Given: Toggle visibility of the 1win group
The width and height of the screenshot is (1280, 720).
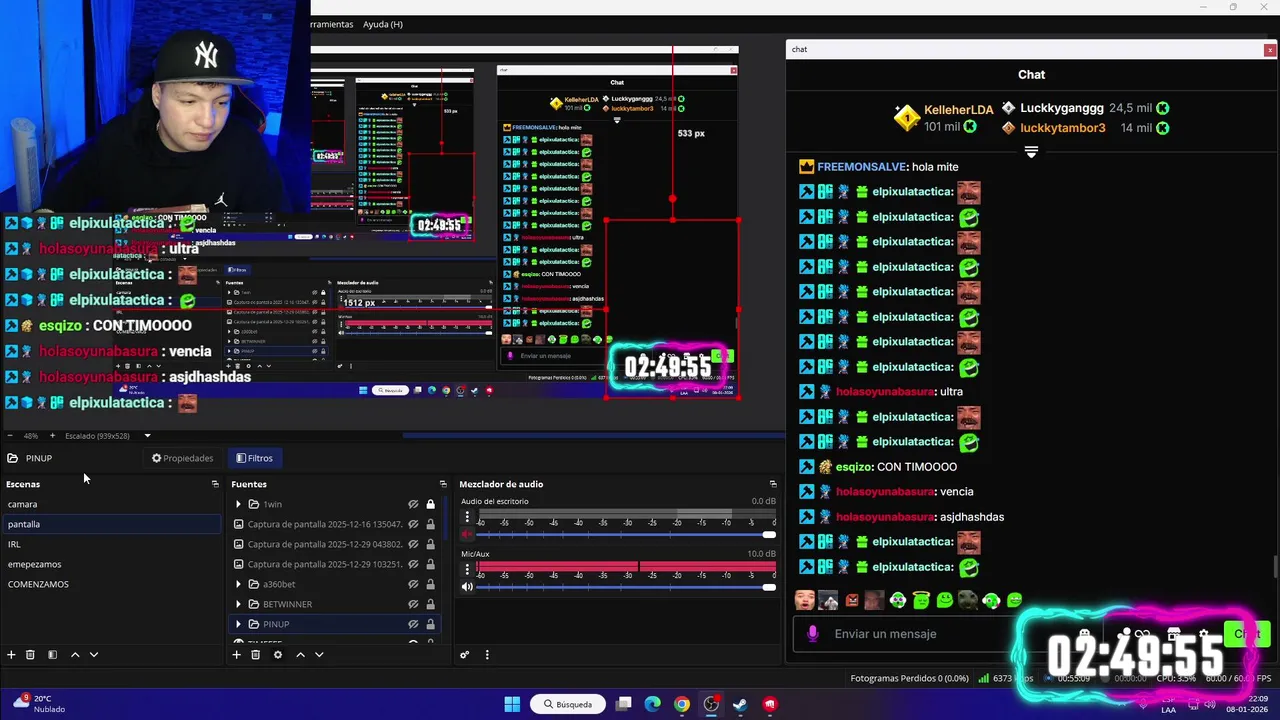Looking at the screenshot, I should [413, 504].
